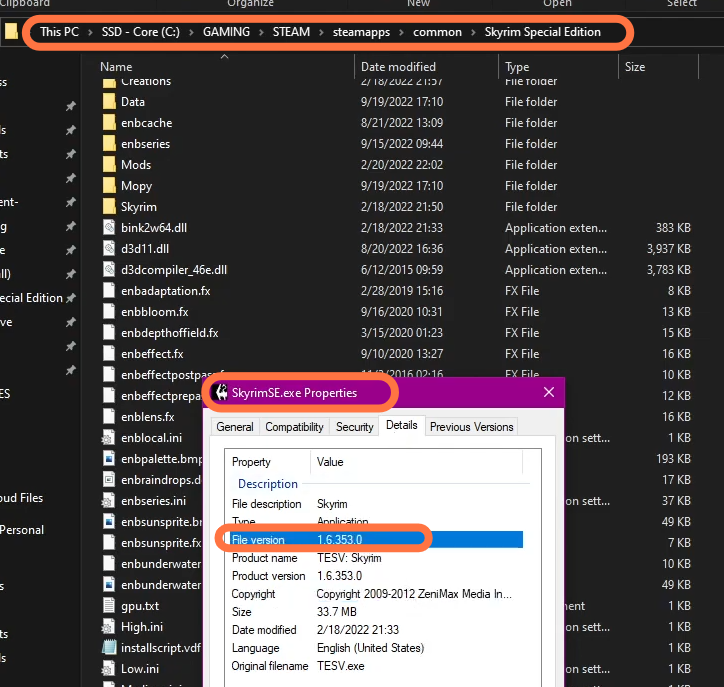Image resolution: width=724 pixels, height=687 pixels.
Task: Open the Previous Versions tab
Action: (471, 427)
